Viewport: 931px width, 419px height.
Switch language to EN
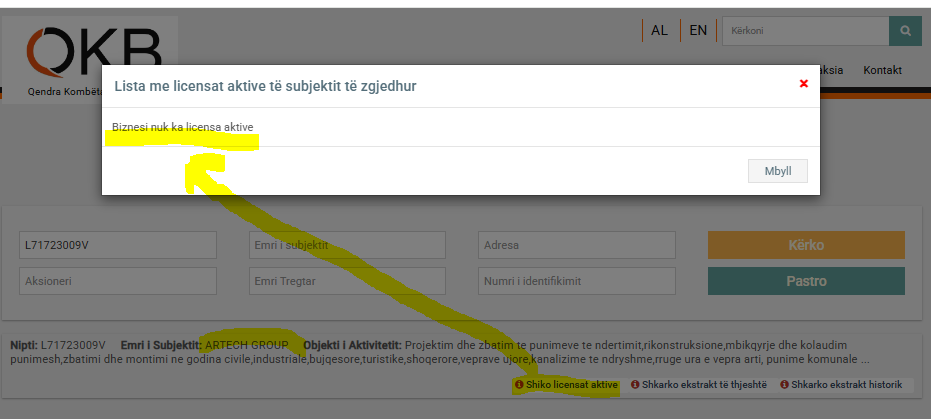698,30
